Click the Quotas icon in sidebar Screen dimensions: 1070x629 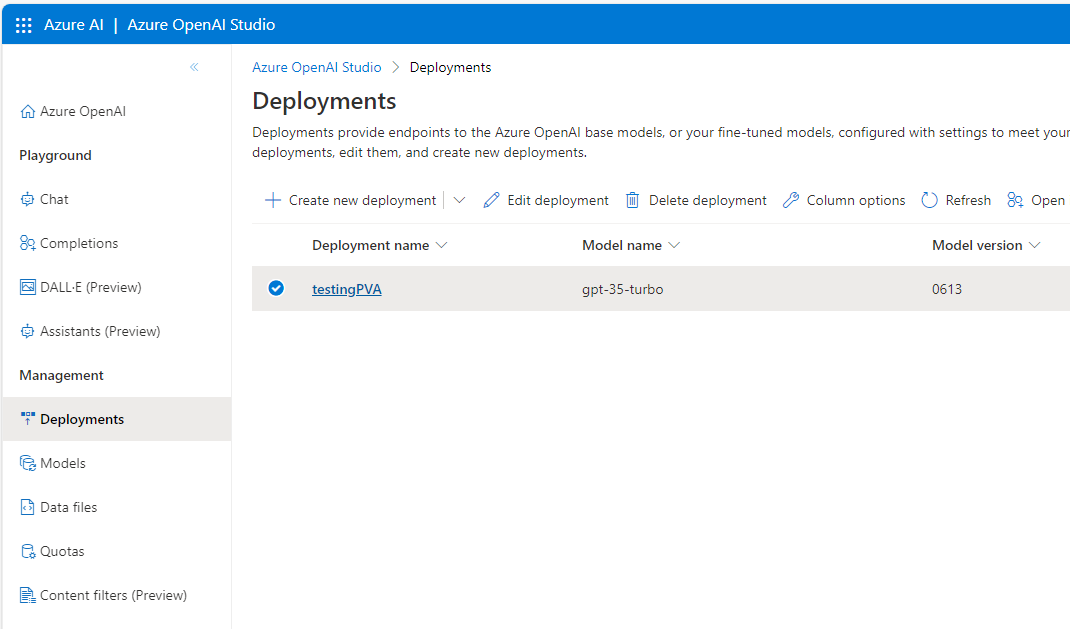tap(27, 551)
